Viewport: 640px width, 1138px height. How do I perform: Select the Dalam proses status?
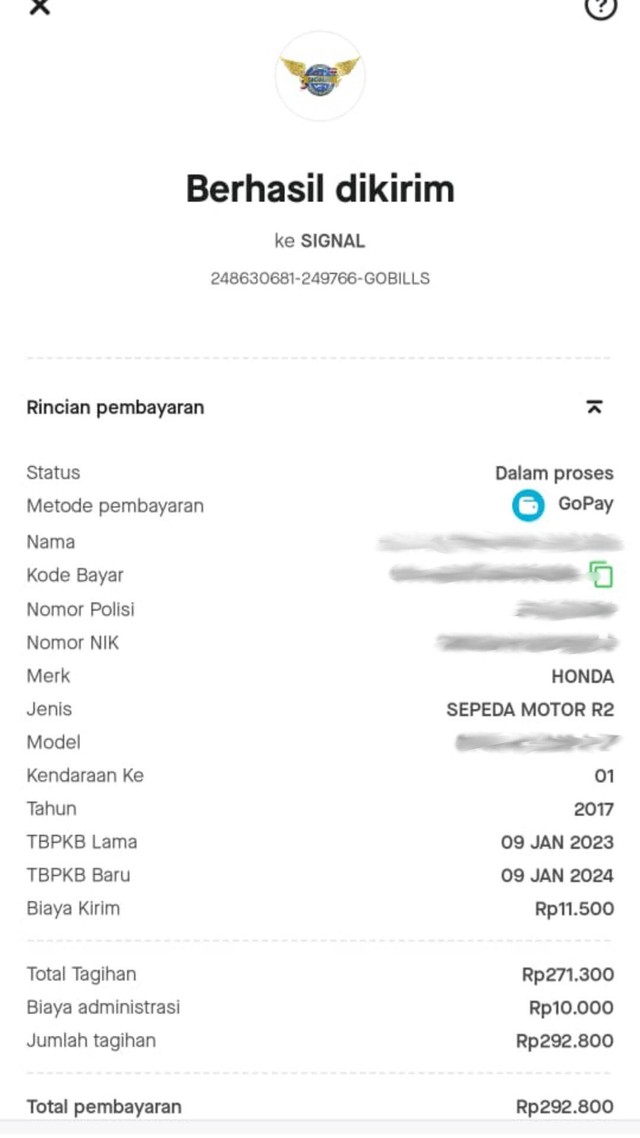pos(554,473)
